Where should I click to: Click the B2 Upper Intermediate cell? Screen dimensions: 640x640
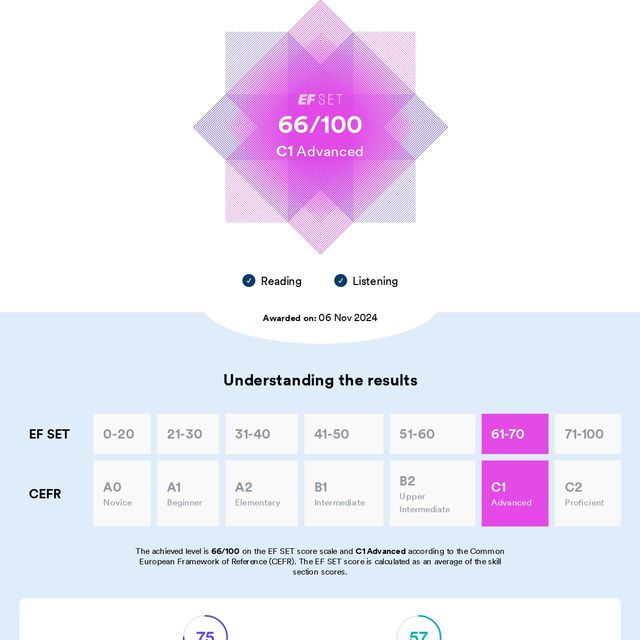coord(432,493)
